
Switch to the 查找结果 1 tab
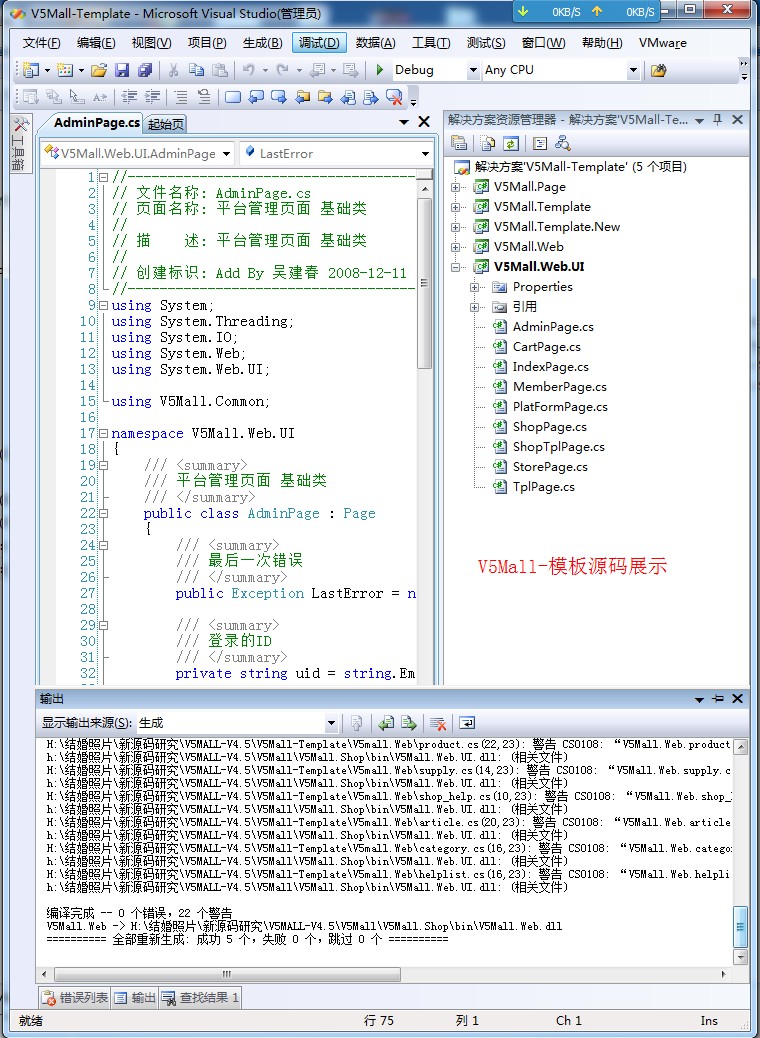(x=201, y=998)
